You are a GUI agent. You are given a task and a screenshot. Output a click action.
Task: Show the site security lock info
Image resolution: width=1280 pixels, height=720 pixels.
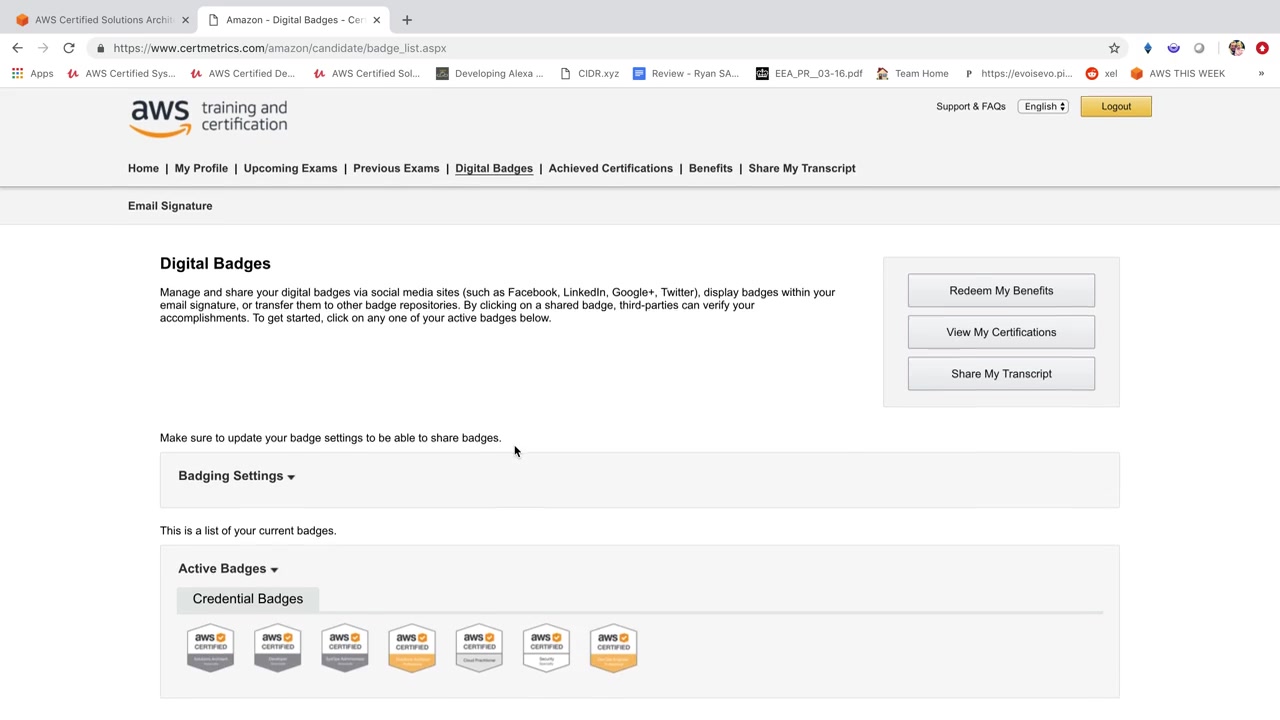(100, 48)
